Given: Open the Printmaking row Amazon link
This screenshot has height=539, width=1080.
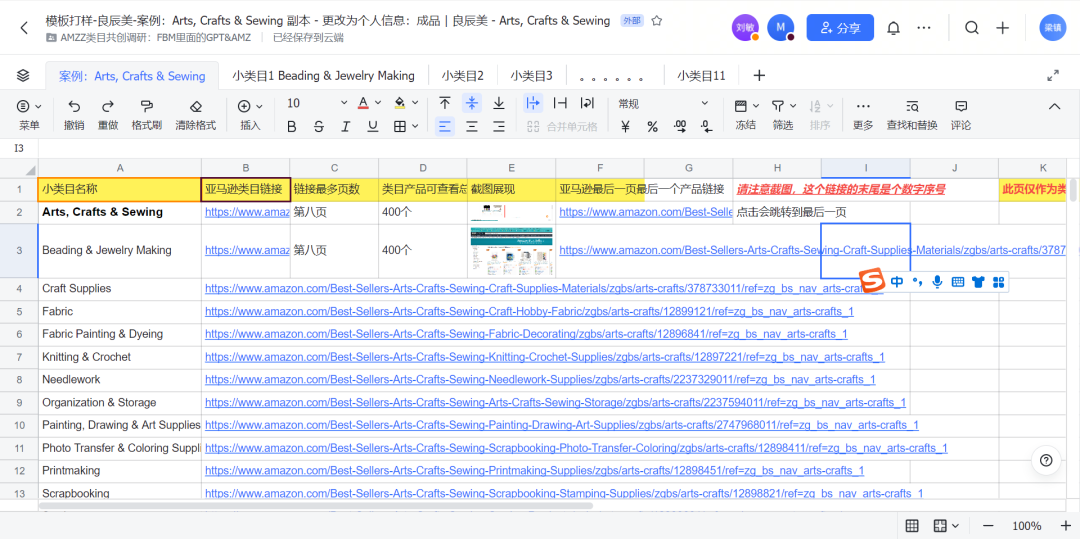Looking at the screenshot, I should 534,471.
